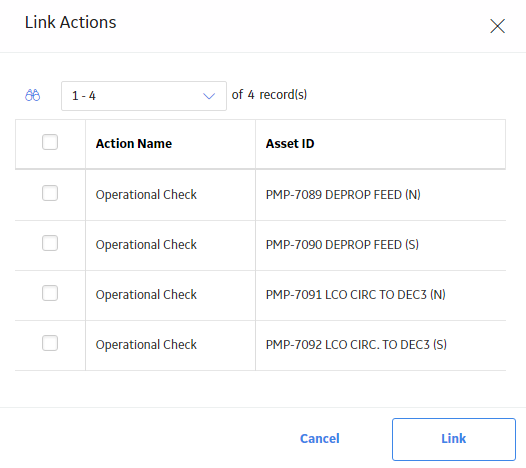Click the PMP-7091 LCO CIRC TO DEC3 (N) cell
526x468 pixels.
[x=356, y=295]
